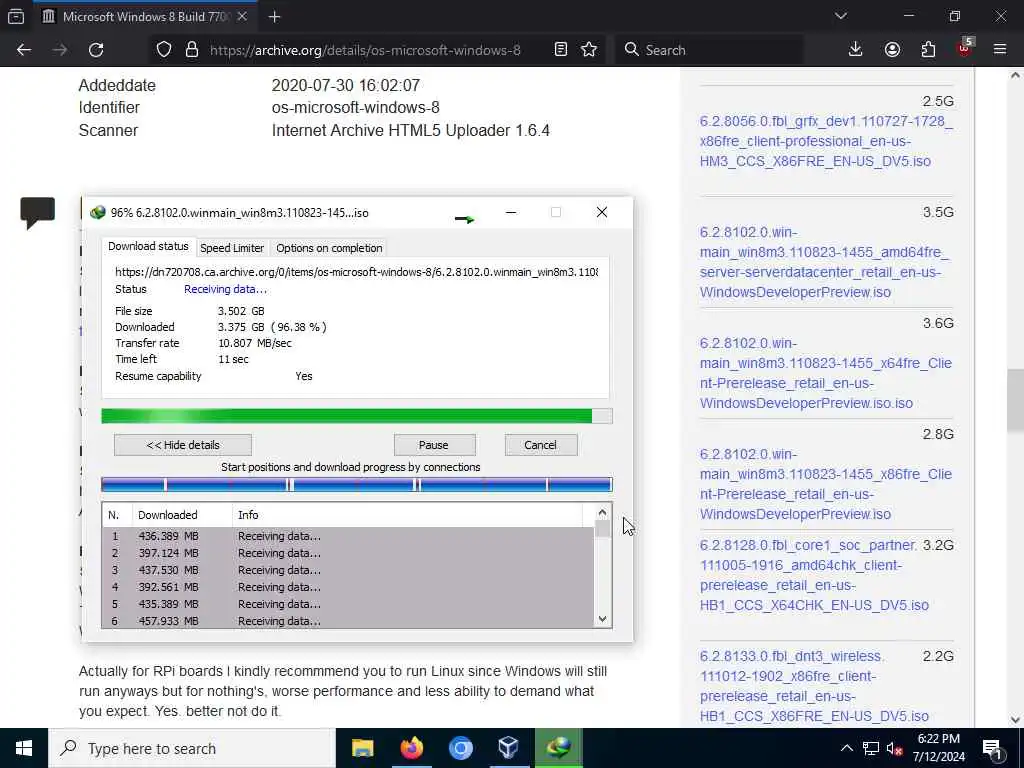Viewport: 1024px width, 768px height.
Task: Open the extensions puzzle icon
Action: (x=928, y=50)
